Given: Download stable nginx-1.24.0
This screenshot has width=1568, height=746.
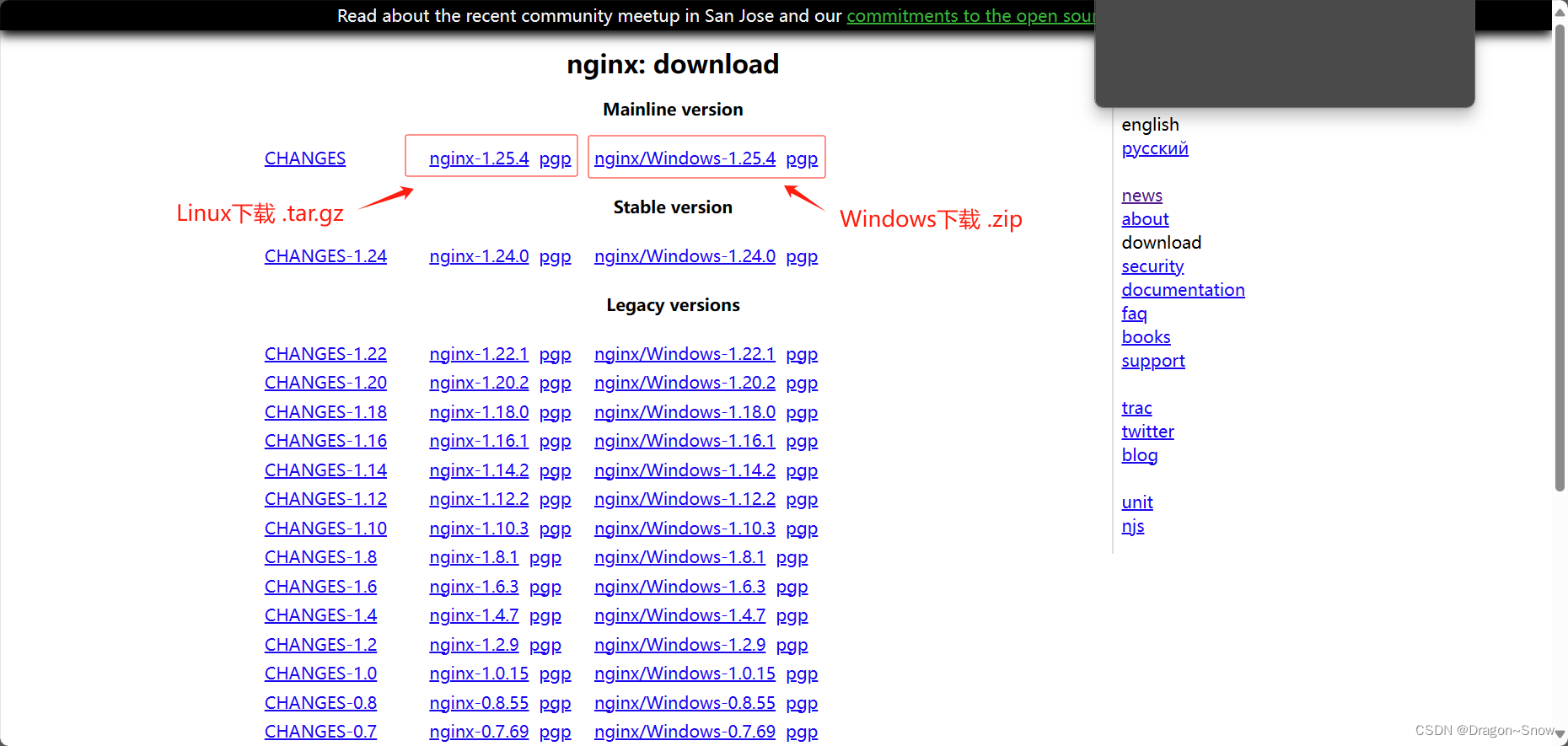Looking at the screenshot, I should 479,256.
